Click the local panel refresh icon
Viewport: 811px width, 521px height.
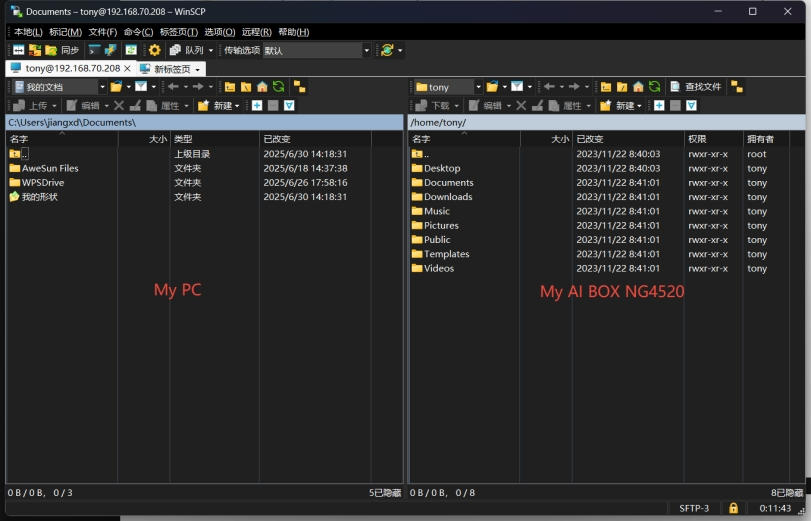(x=278, y=87)
